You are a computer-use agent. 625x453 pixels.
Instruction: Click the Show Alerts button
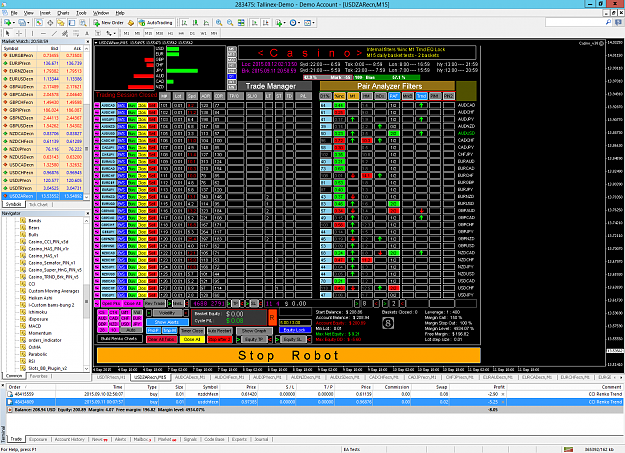point(167,322)
